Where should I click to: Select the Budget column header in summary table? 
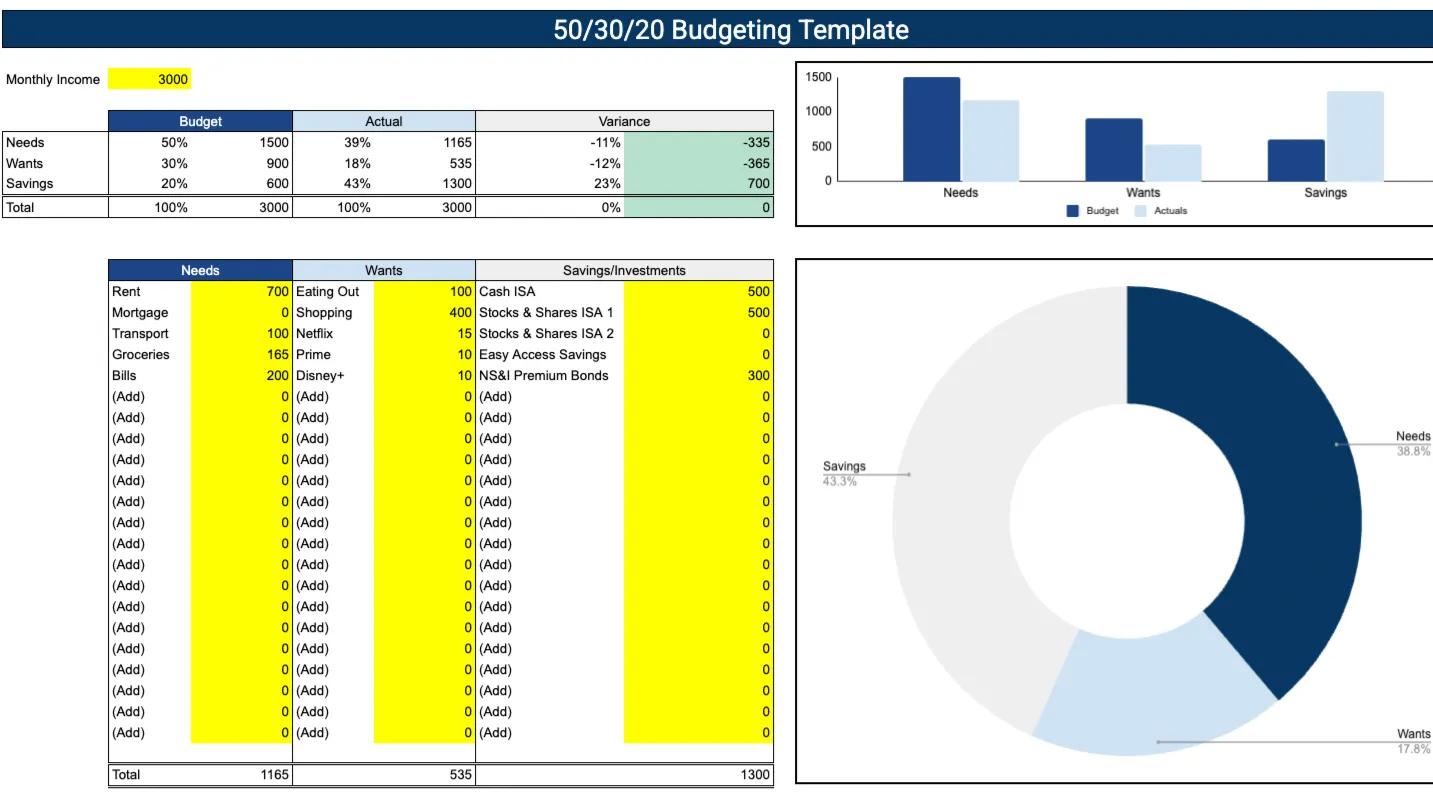[200, 121]
